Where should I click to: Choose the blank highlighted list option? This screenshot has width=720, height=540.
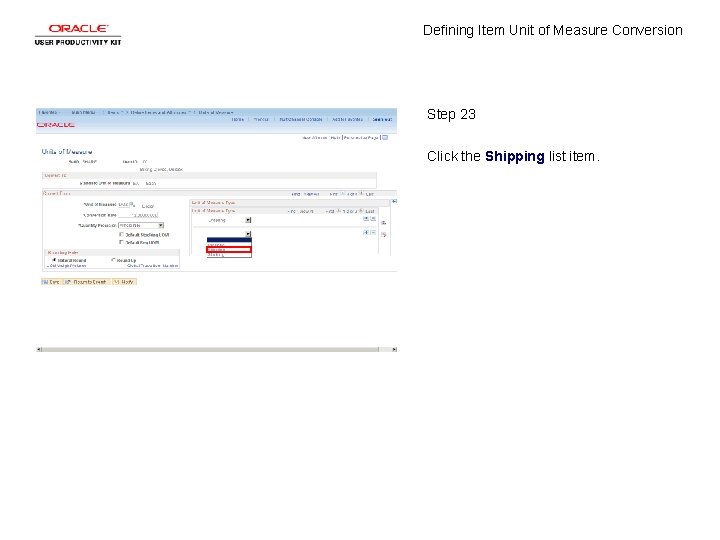(229, 240)
